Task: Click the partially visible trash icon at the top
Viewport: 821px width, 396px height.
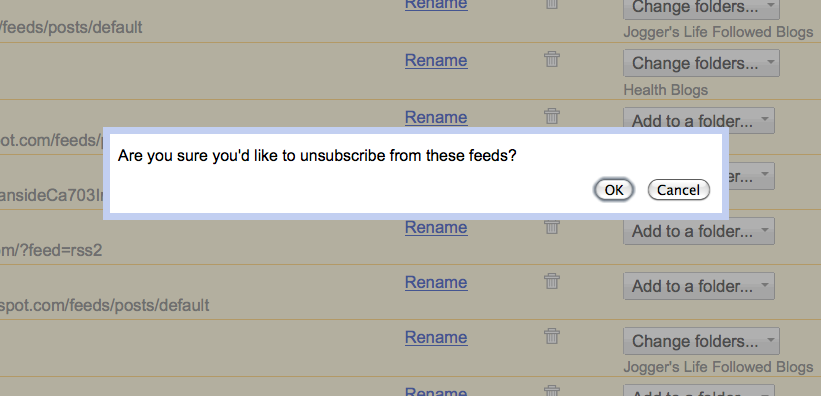Action: pyautogui.click(x=551, y=4)
